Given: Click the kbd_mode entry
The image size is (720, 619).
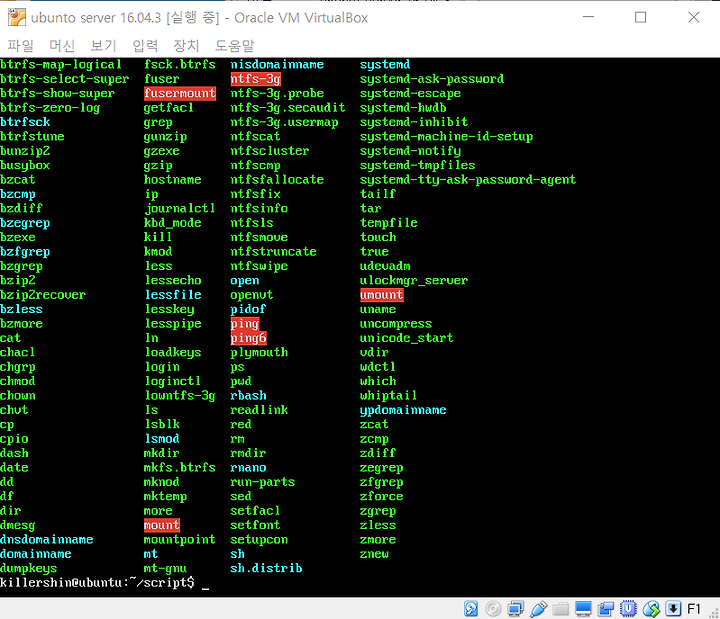Looking at the screenshot, I should pyautogui.click(x=173, y=223).
